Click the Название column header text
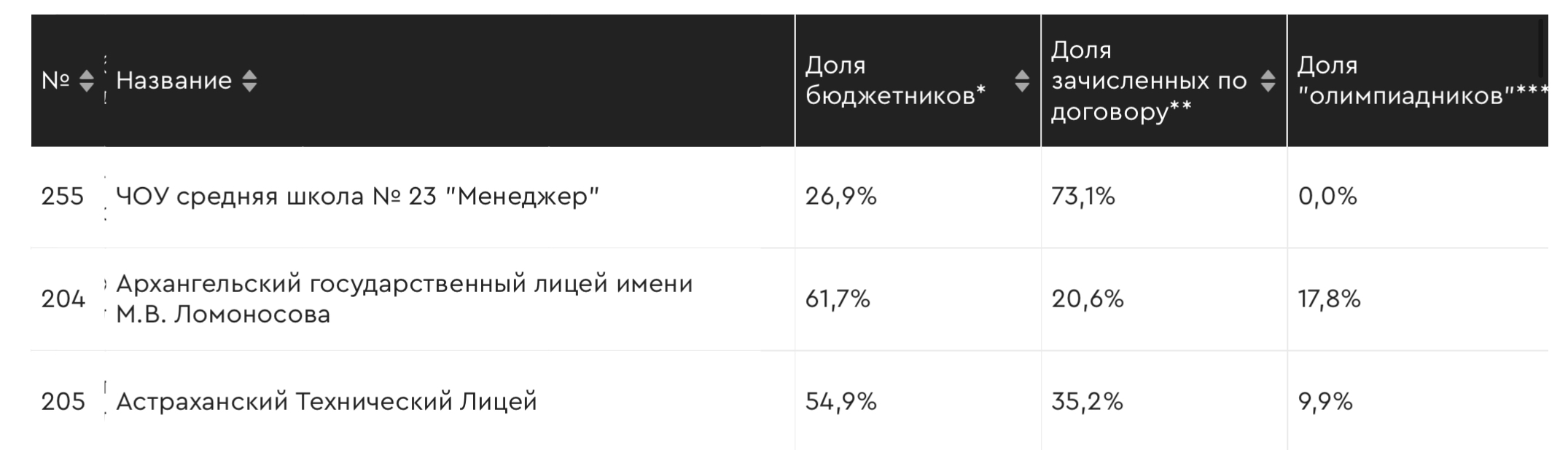The image size is (1568, 450). (173, 80)
